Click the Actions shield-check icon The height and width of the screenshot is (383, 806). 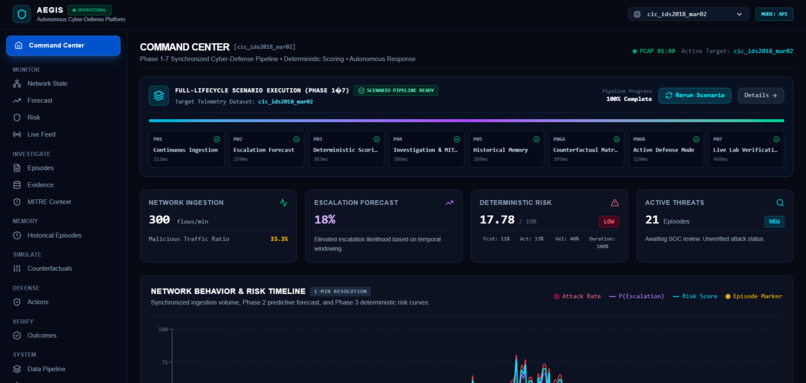coord(17,302)
